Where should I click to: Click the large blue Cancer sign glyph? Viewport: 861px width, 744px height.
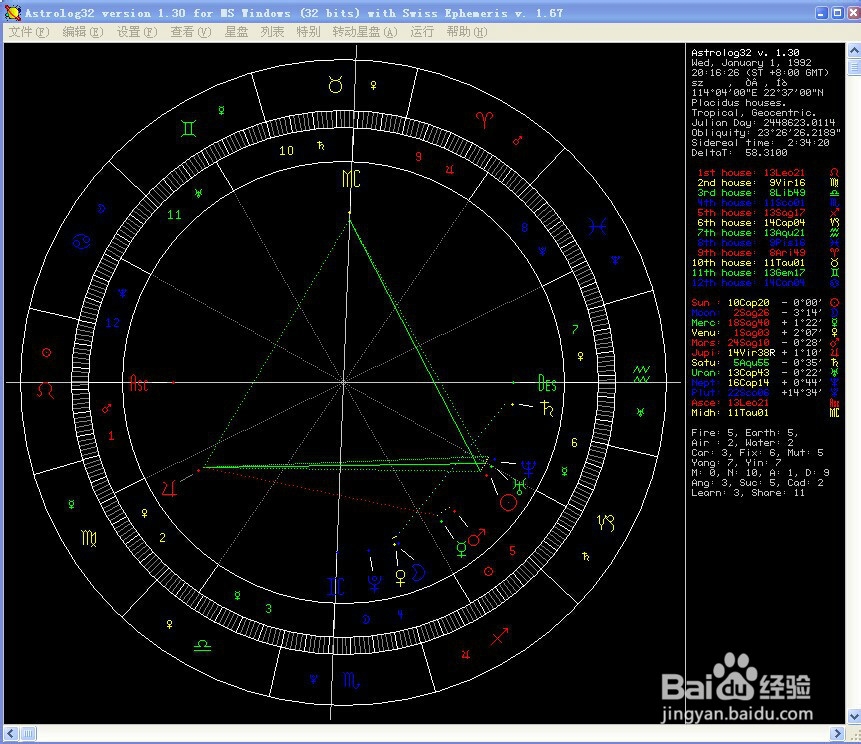[x=81, y=241]
